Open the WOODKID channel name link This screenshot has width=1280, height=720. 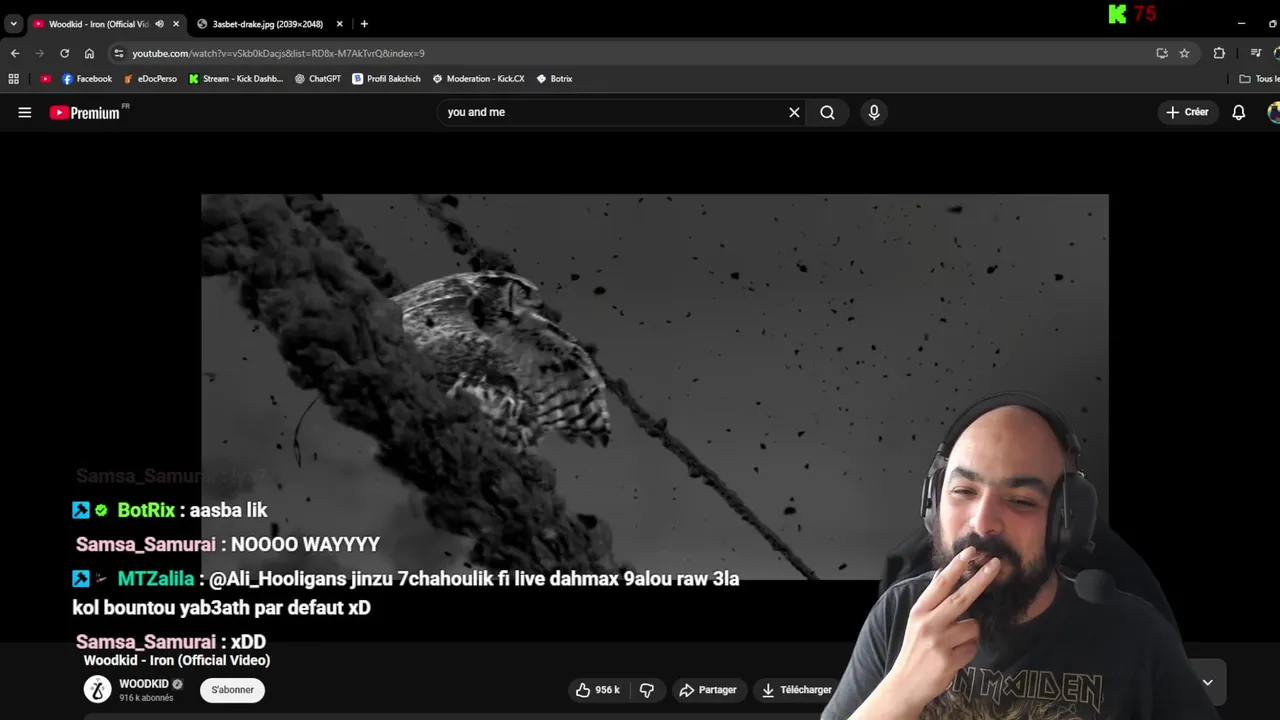coord(144,684)
